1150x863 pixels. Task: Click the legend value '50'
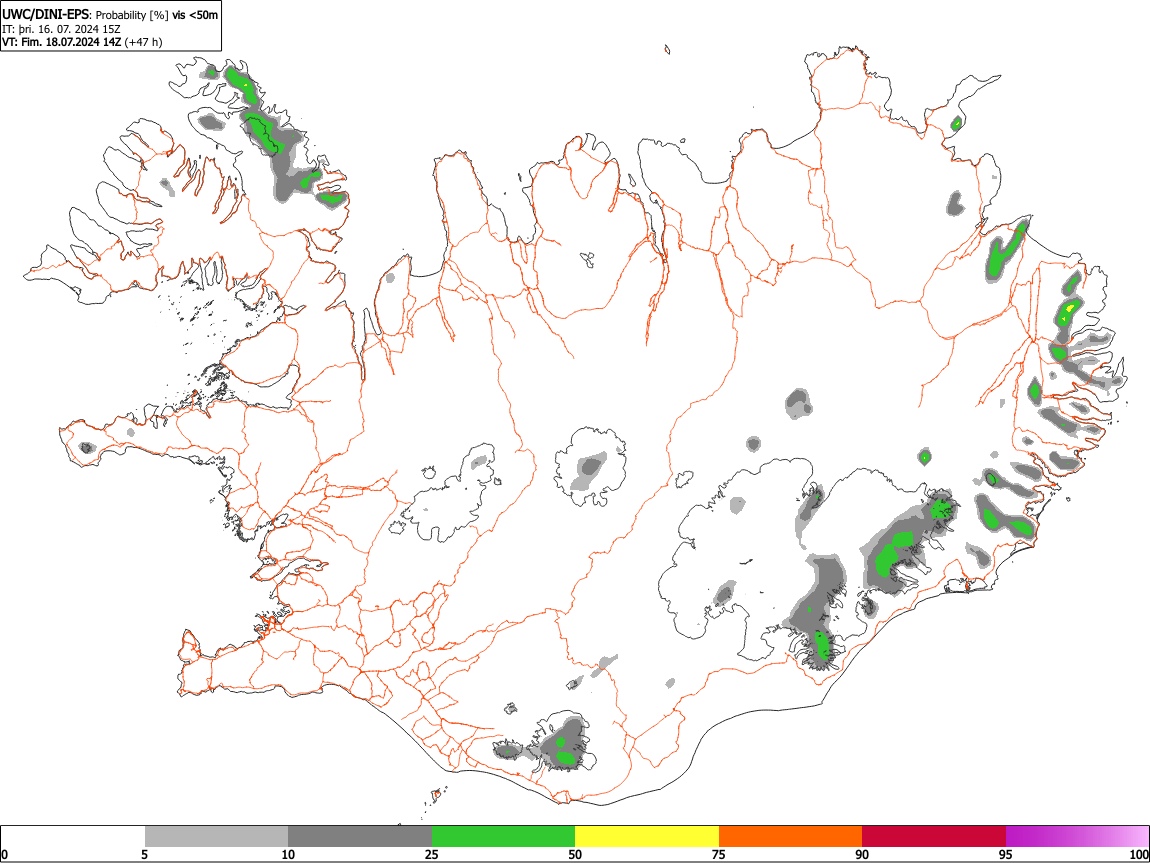[x=575, y=855]
